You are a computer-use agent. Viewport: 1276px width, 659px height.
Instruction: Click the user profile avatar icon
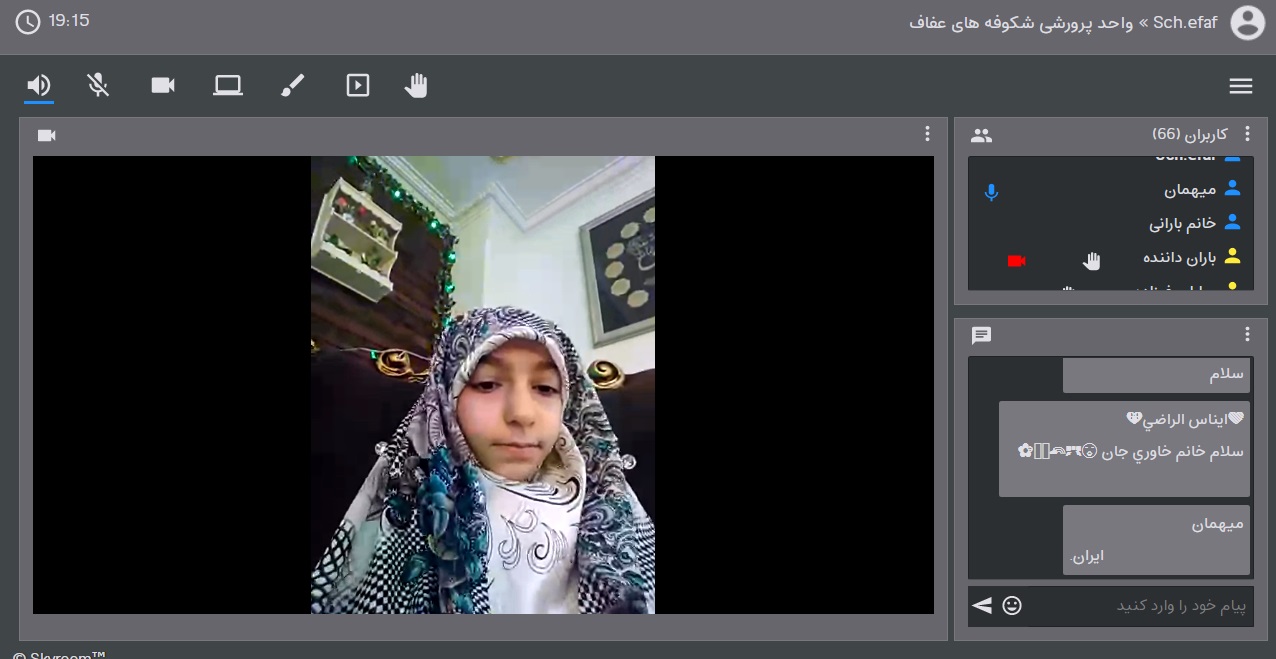1247,22
